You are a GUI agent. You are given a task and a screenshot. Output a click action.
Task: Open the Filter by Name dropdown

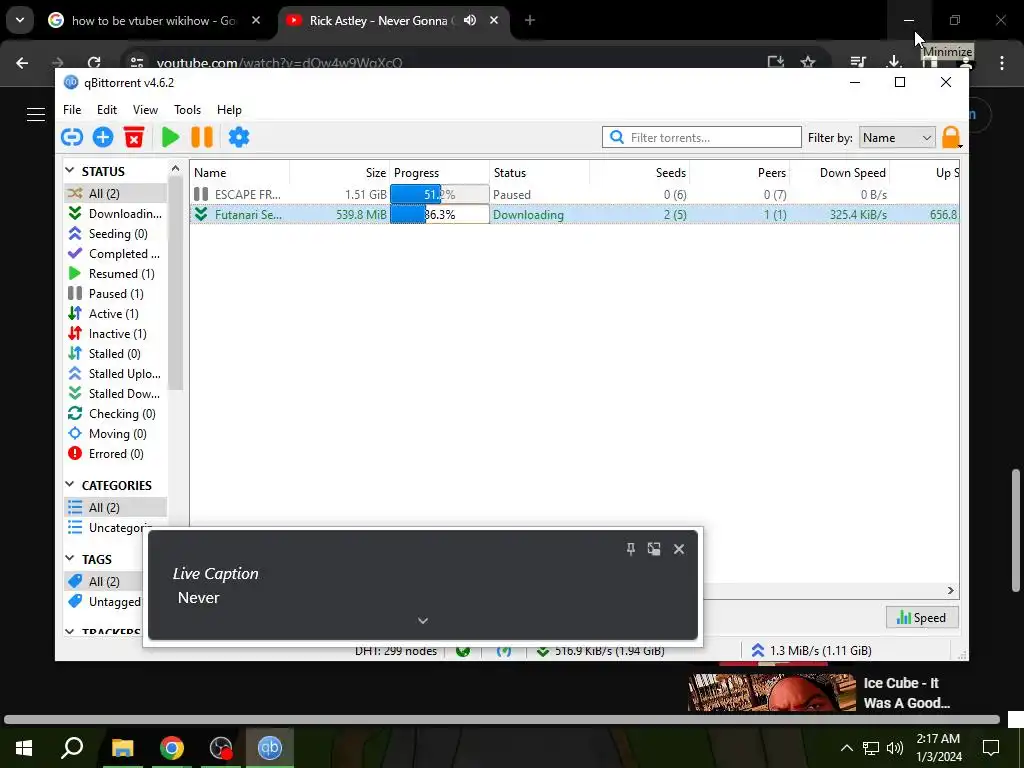(897, 138)
